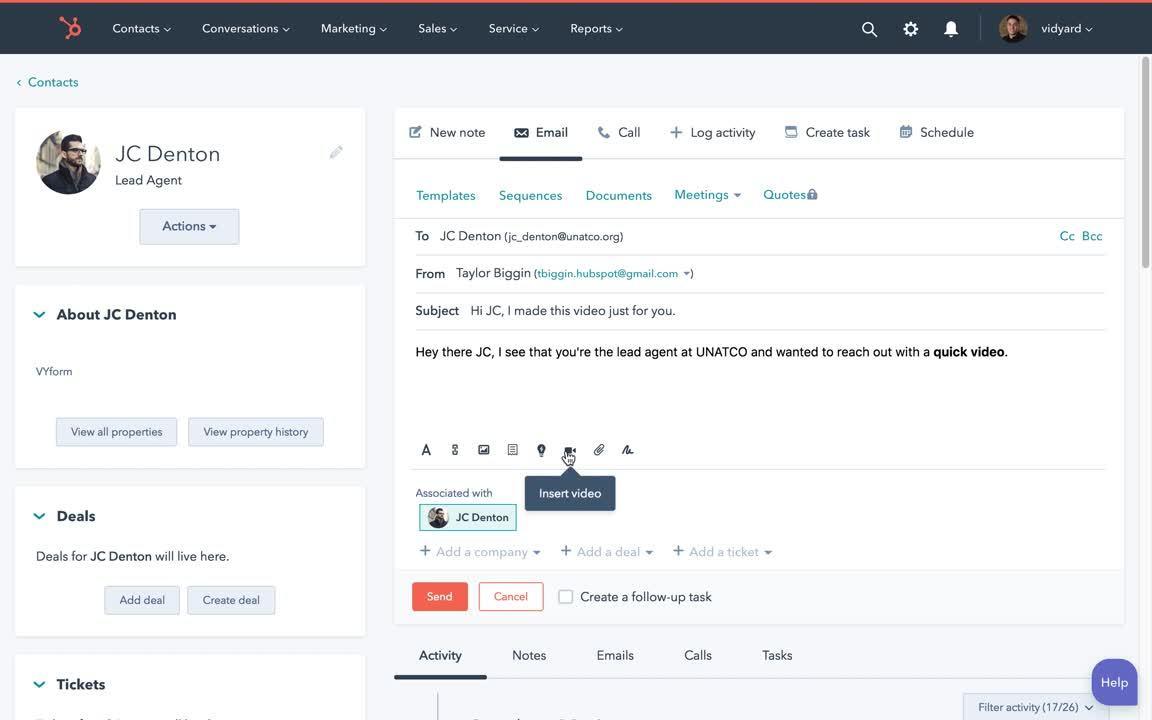Go back to Contacts link
Viewport: 1152px width, 720px height.
pos(47,82)
